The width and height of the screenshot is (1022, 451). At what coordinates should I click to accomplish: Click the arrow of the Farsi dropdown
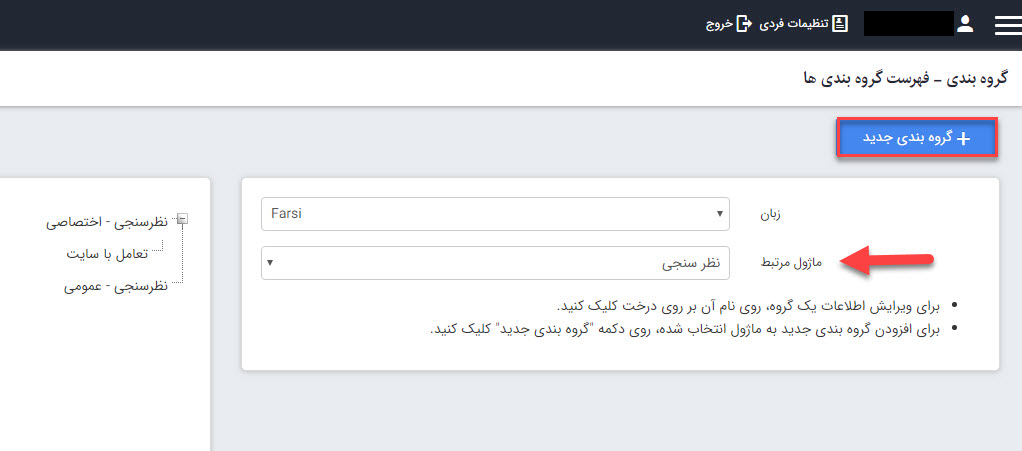(x=720, y=214)
